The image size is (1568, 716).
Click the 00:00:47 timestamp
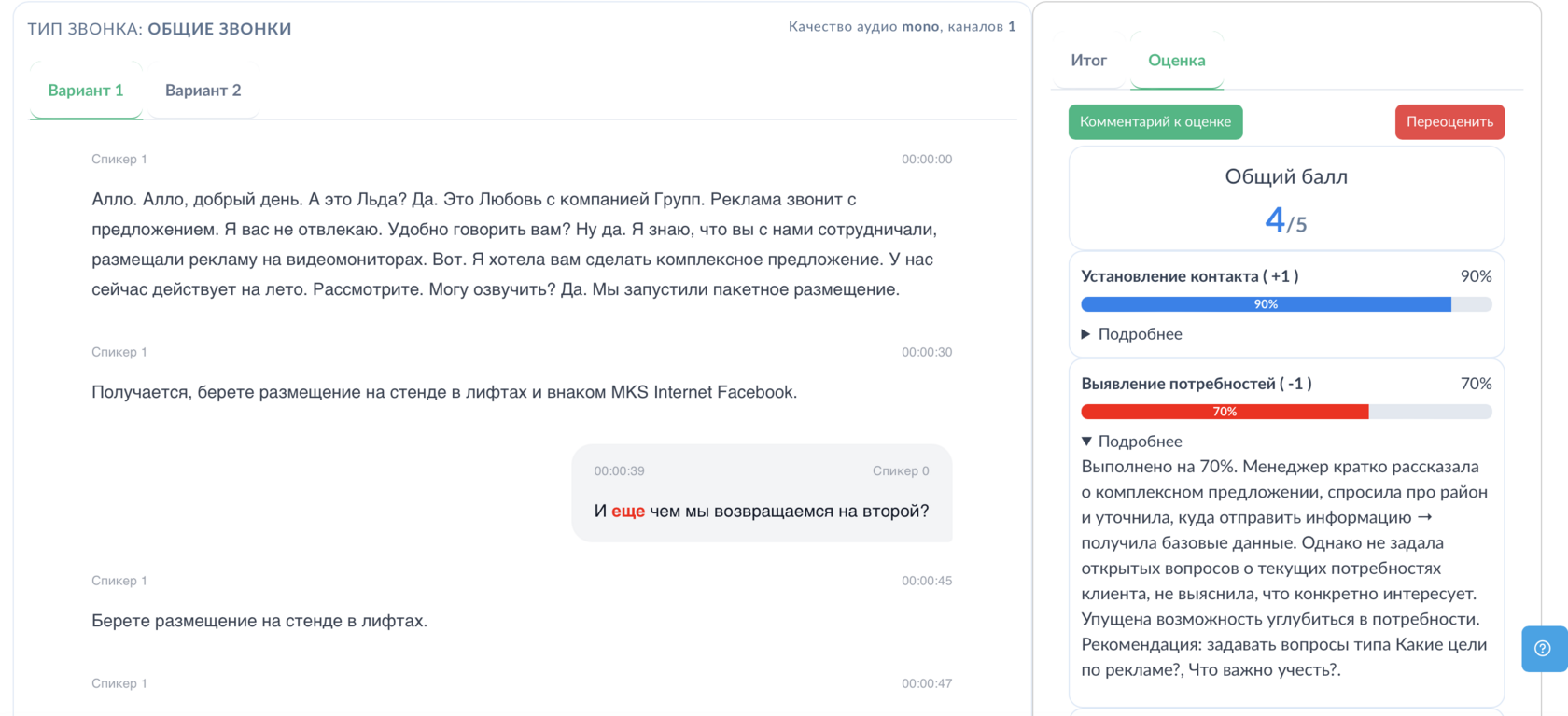927,683
